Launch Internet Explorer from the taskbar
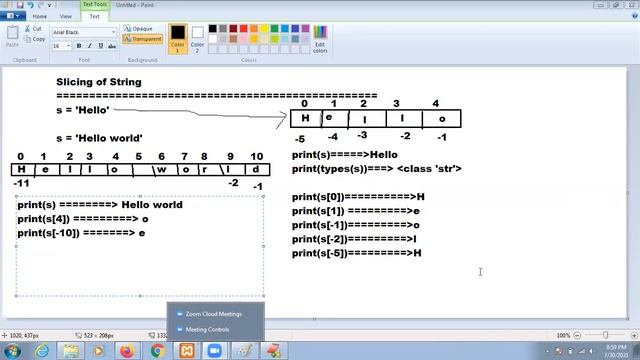 42,351
